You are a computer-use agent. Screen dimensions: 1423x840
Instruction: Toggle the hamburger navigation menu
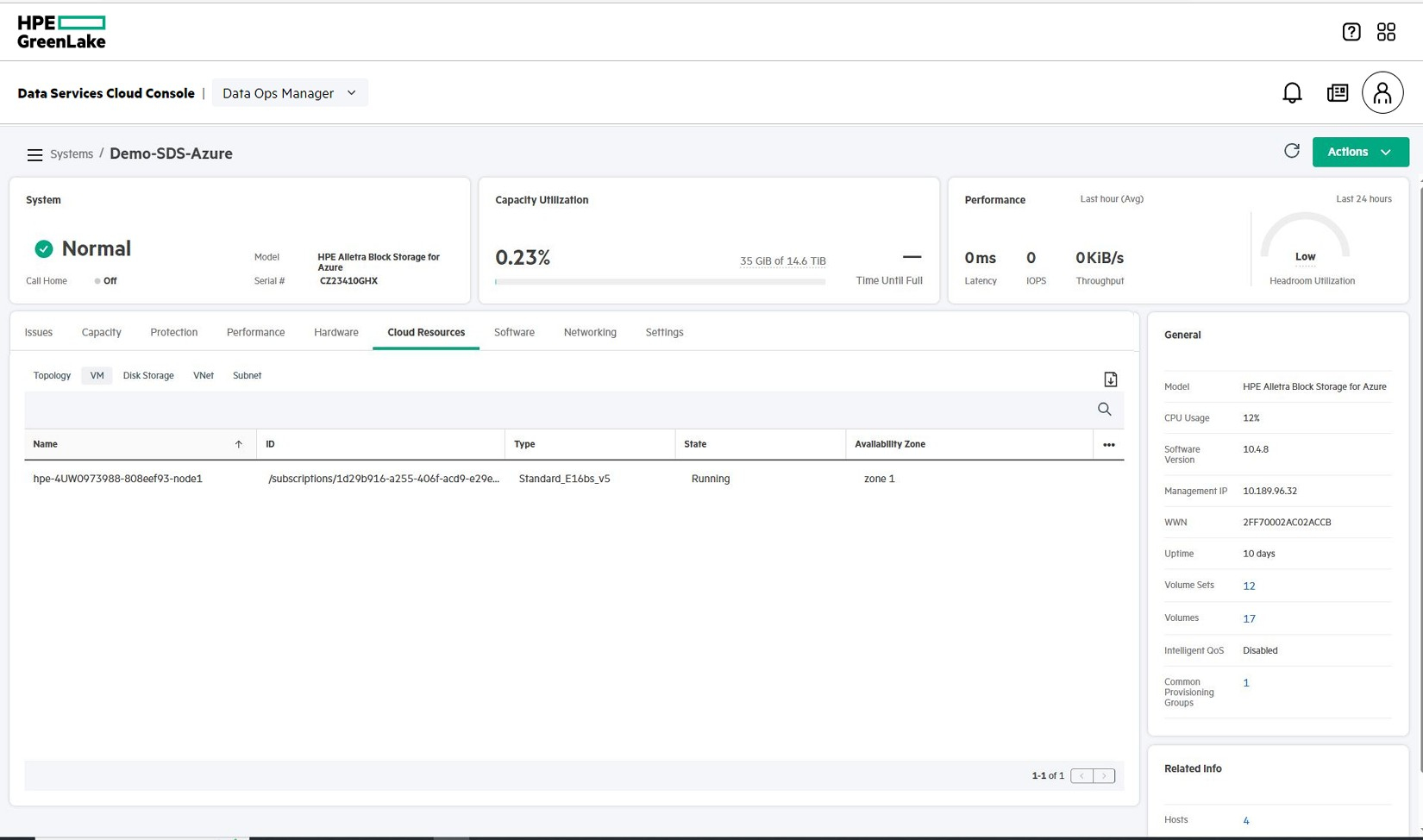[34, 154]
